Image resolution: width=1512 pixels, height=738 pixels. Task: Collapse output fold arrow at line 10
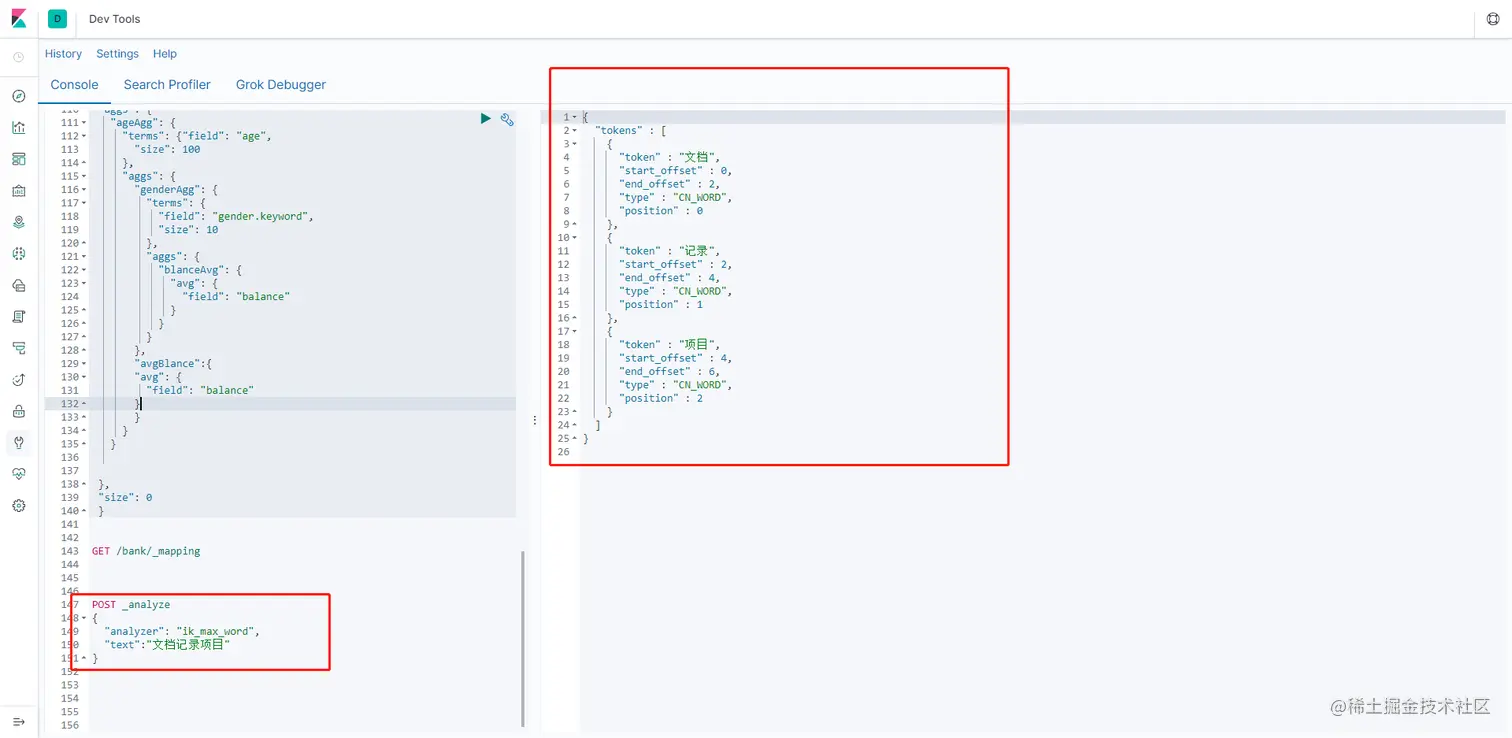pyautogui.click(x=575, y=238)
